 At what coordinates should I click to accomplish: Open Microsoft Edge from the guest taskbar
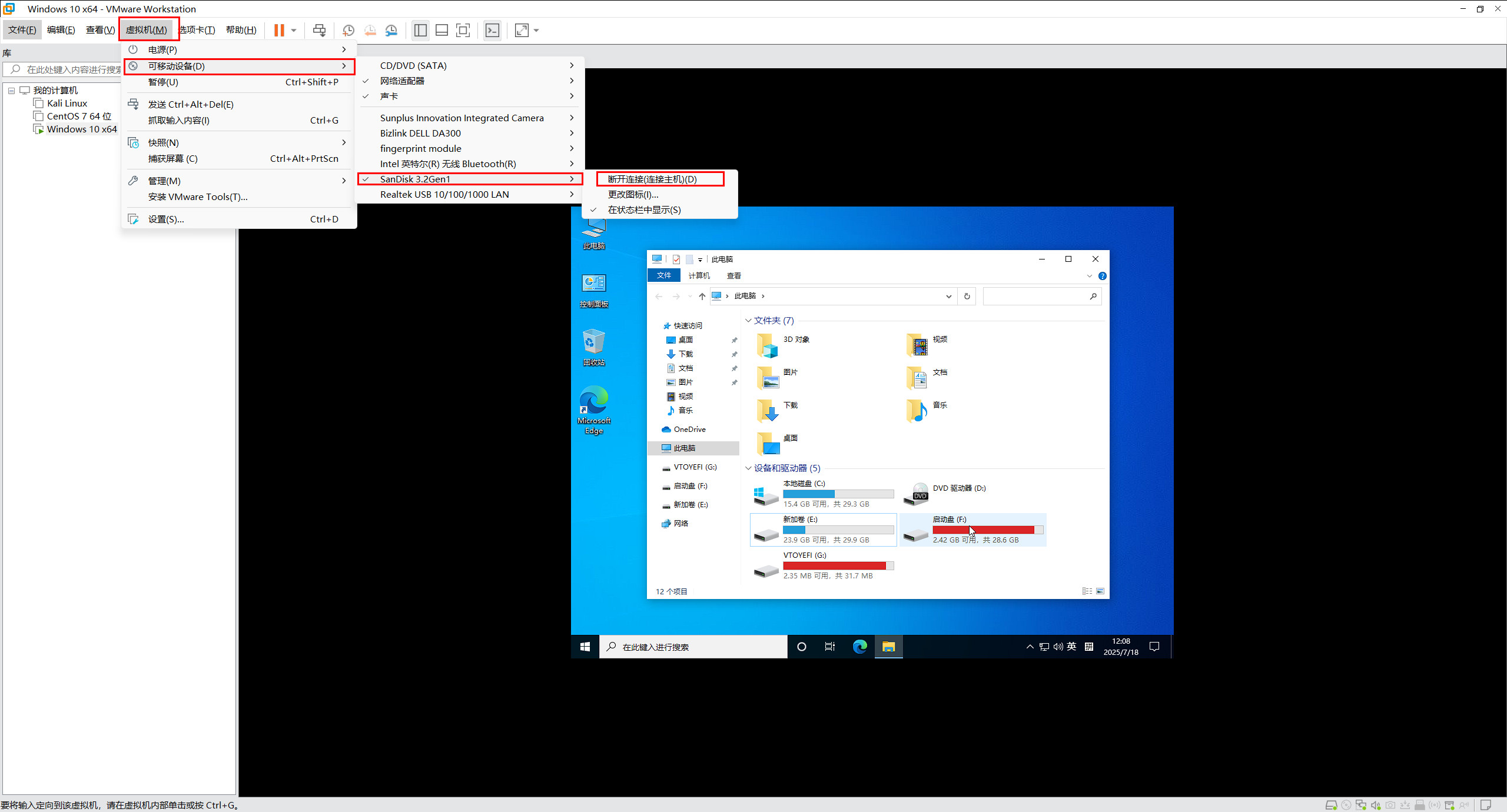point(859,647)
